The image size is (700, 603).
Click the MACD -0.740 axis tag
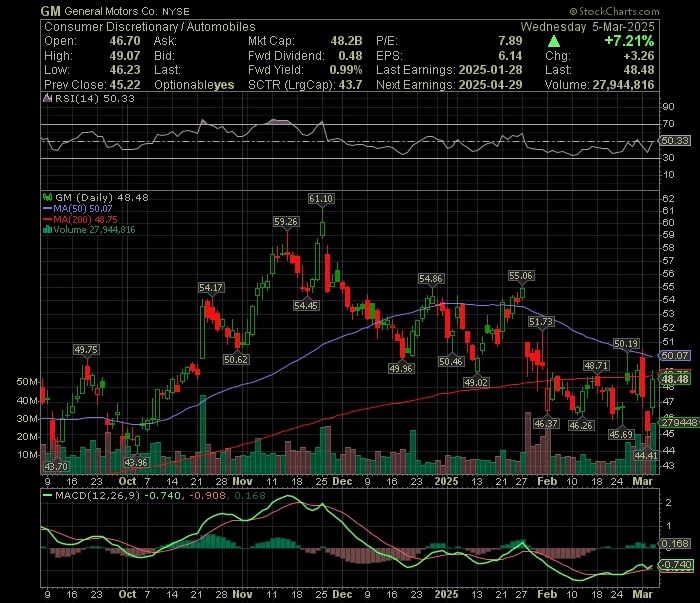click(x=676, y=565)
